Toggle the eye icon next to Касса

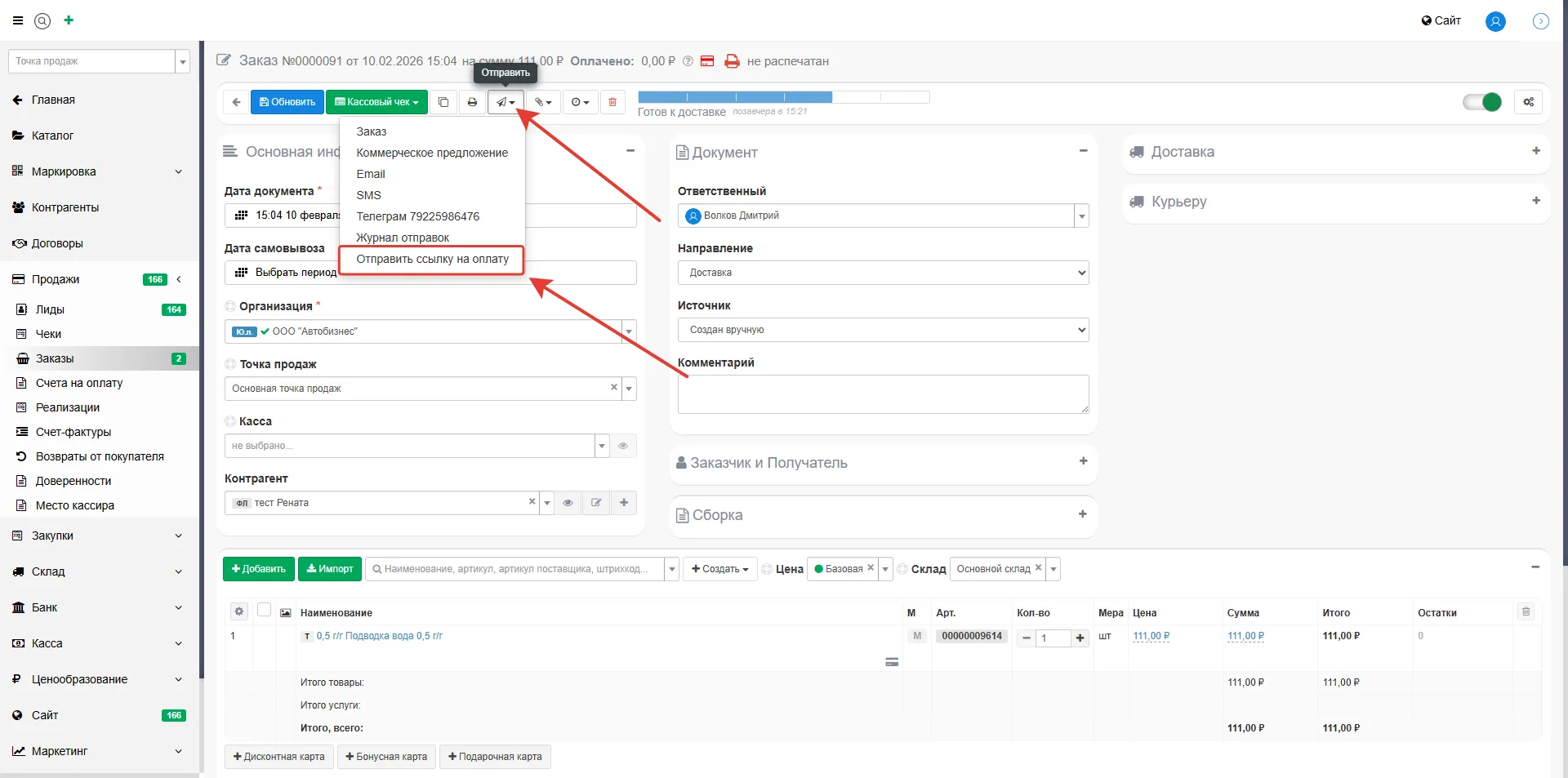623,446
